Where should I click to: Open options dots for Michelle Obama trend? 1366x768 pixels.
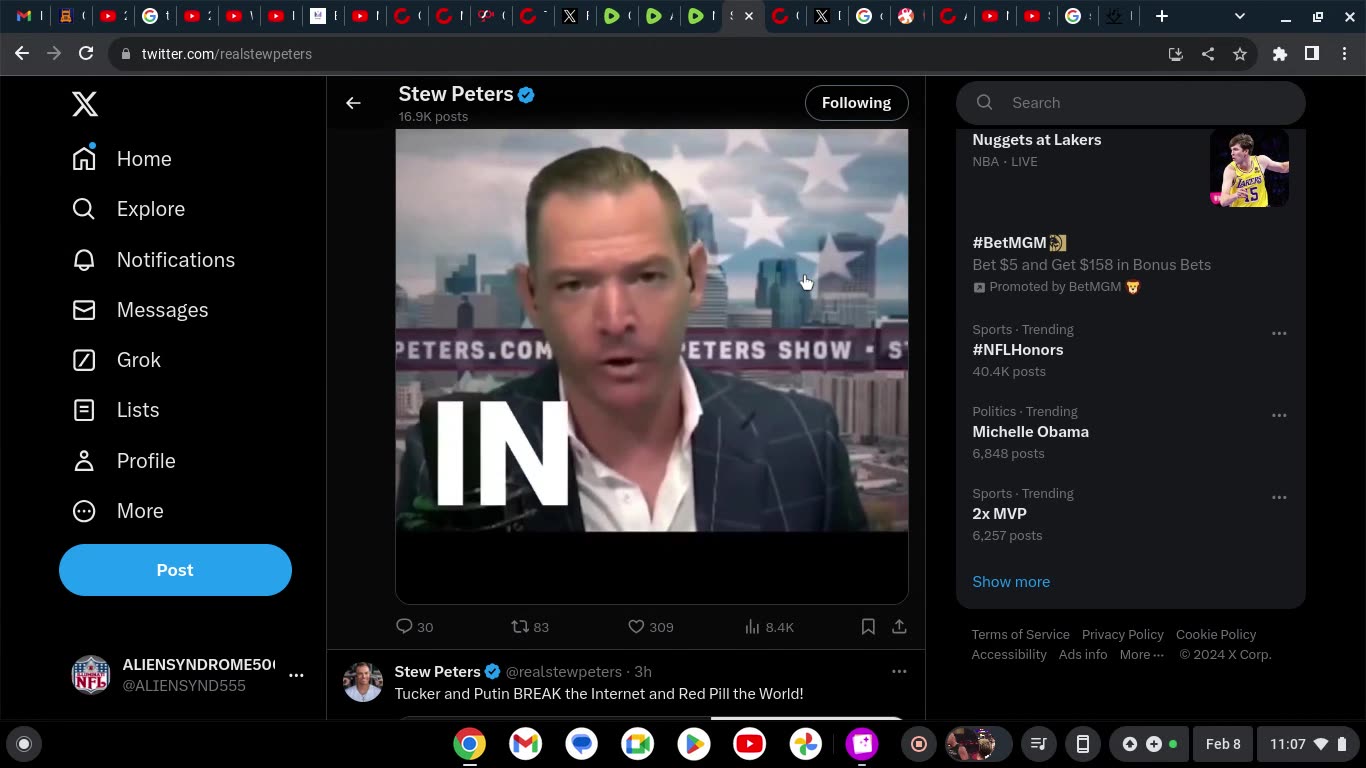pos(1279,416)
